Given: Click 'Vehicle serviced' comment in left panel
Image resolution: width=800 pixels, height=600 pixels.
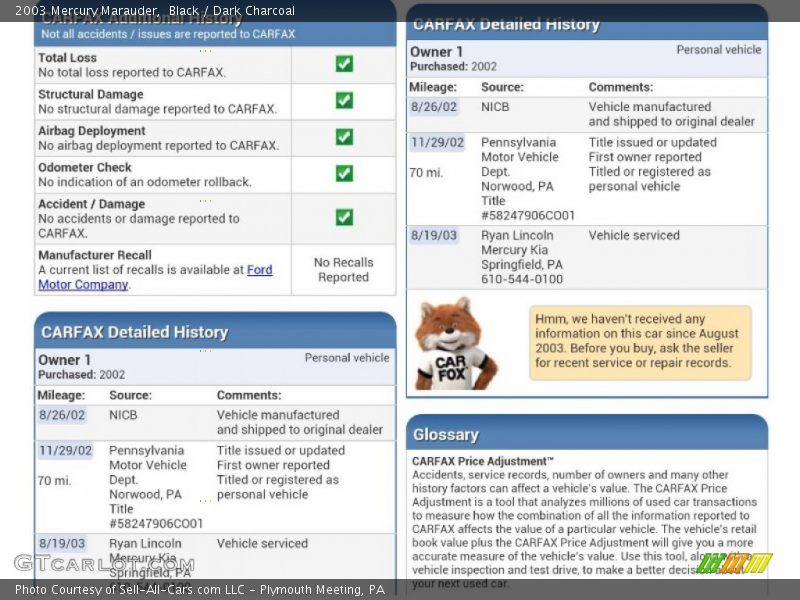Looking at the screenshot, I should [x=262, y=544].
